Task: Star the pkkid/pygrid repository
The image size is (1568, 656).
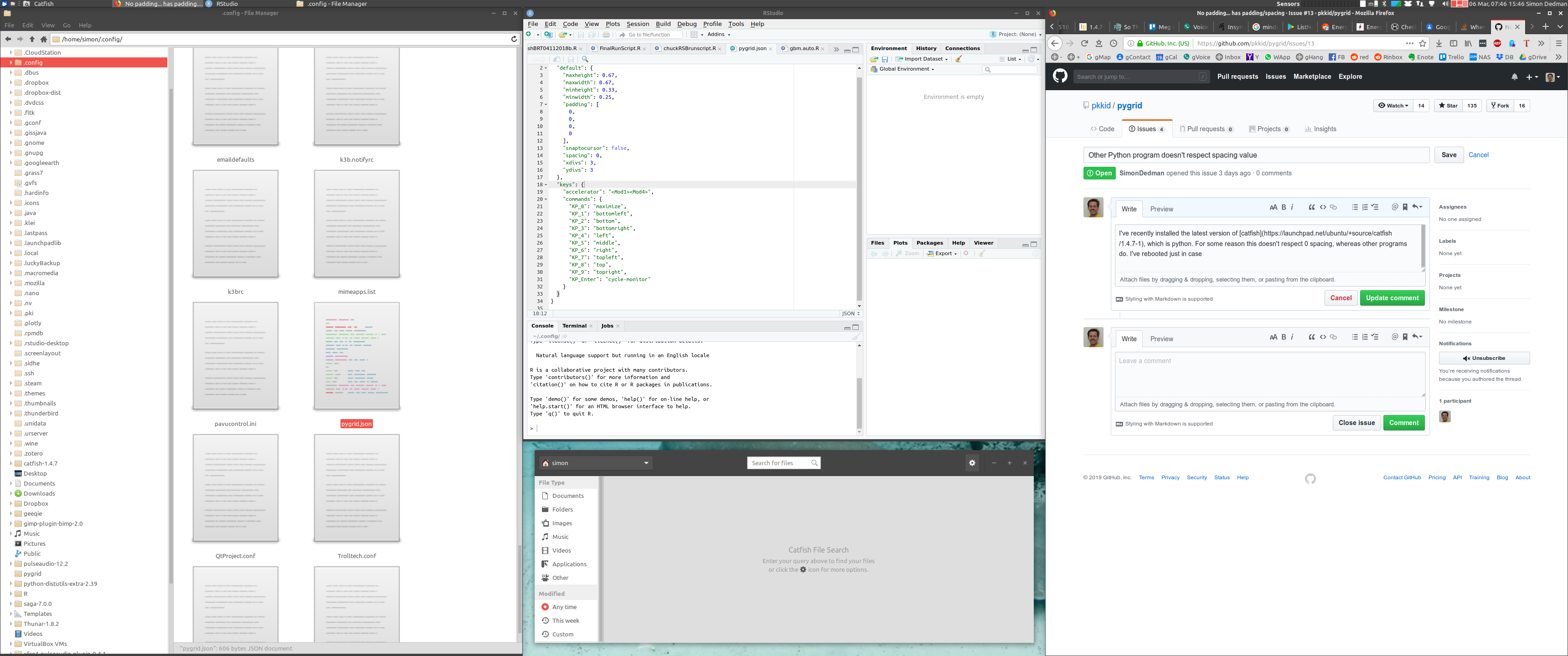Action: tap(1448, 106)
